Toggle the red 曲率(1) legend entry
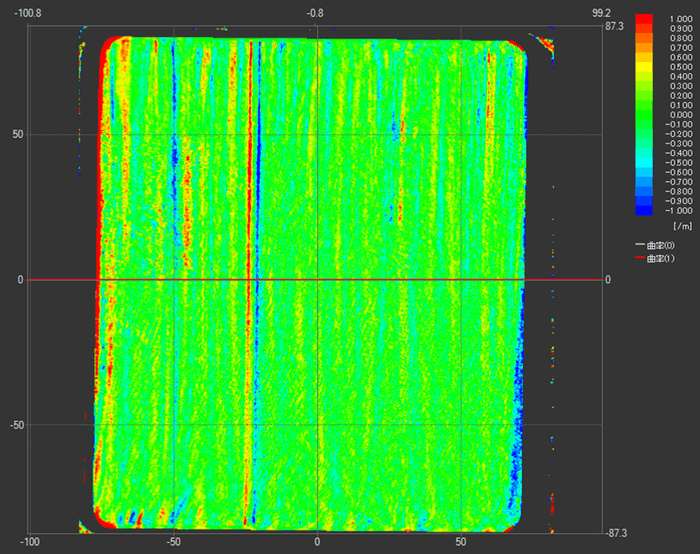Screen dimensions: 700x554 [661, 259]
